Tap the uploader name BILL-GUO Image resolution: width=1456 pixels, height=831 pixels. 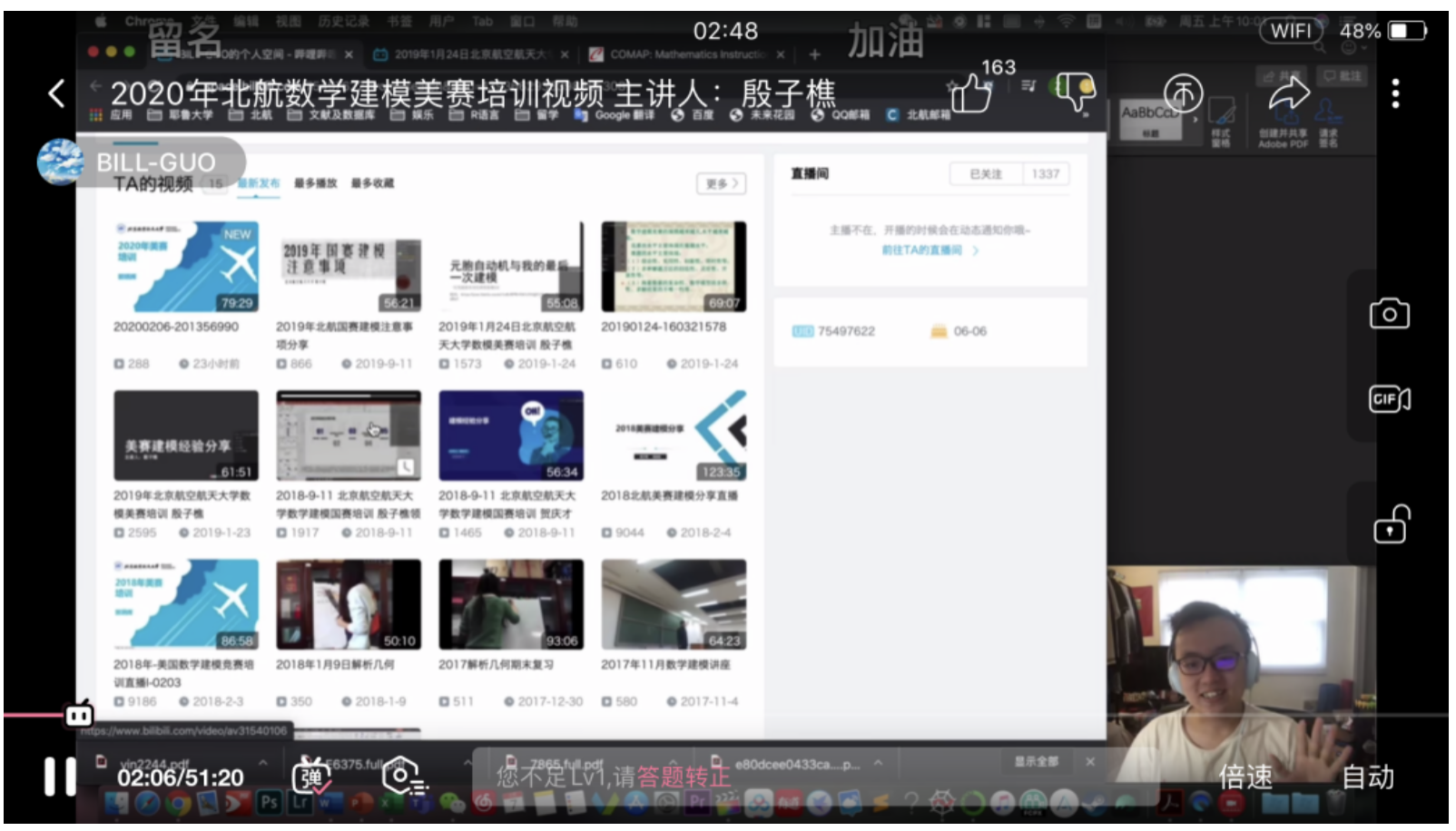pyautogui.click(x=156, y=163)
